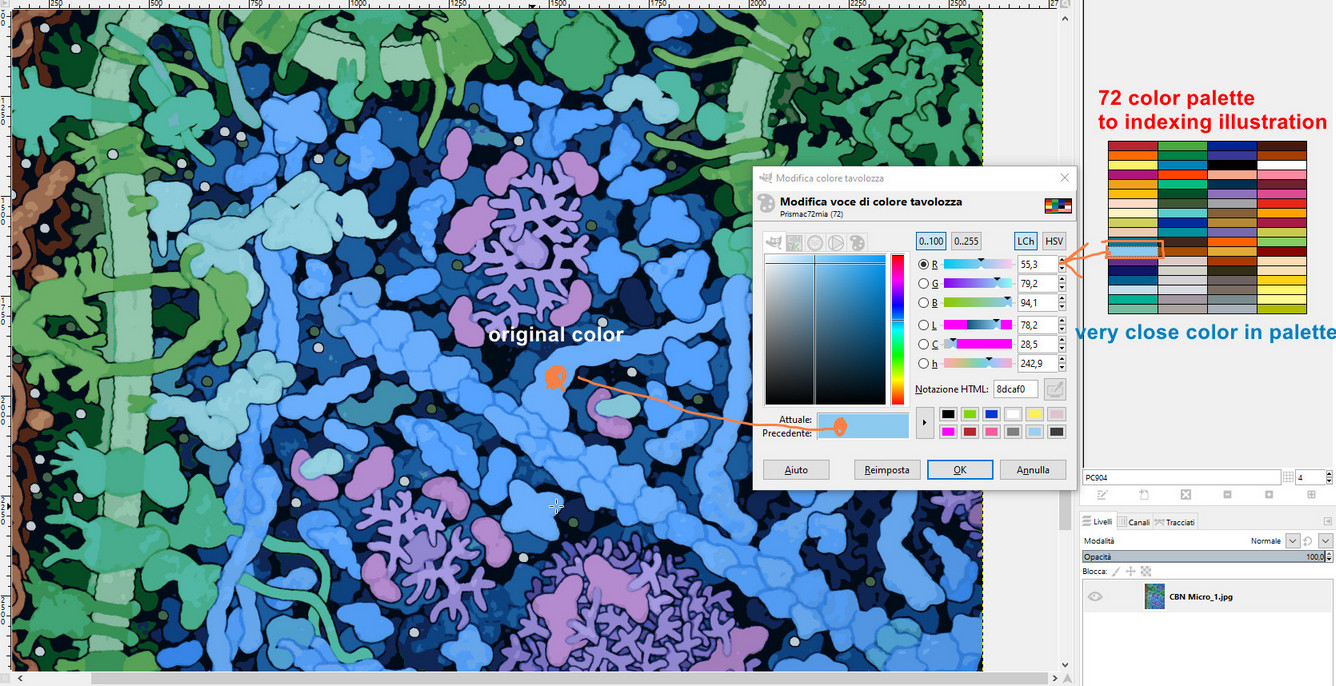Click the columns grid icon beside PC904

point(1288,478)
